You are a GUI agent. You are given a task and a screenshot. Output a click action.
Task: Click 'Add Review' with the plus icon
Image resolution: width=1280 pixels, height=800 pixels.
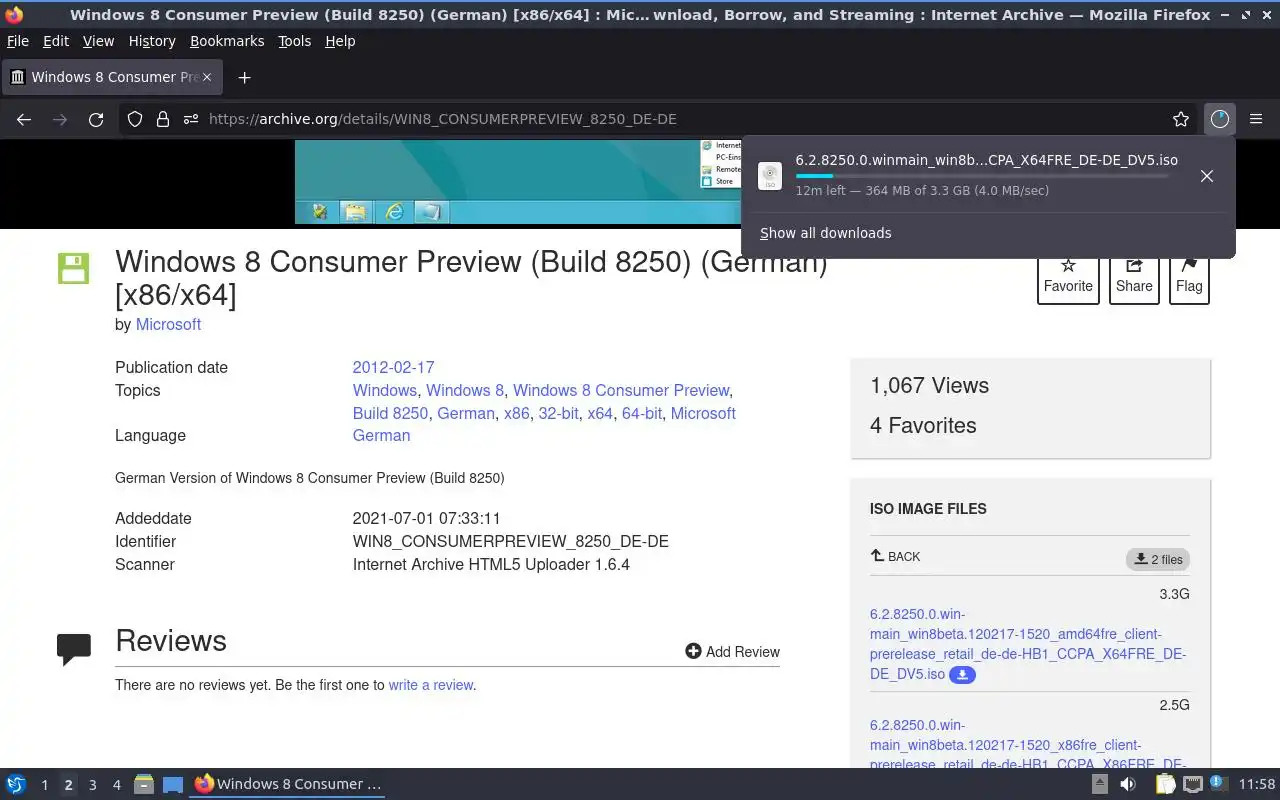[732, 652]
